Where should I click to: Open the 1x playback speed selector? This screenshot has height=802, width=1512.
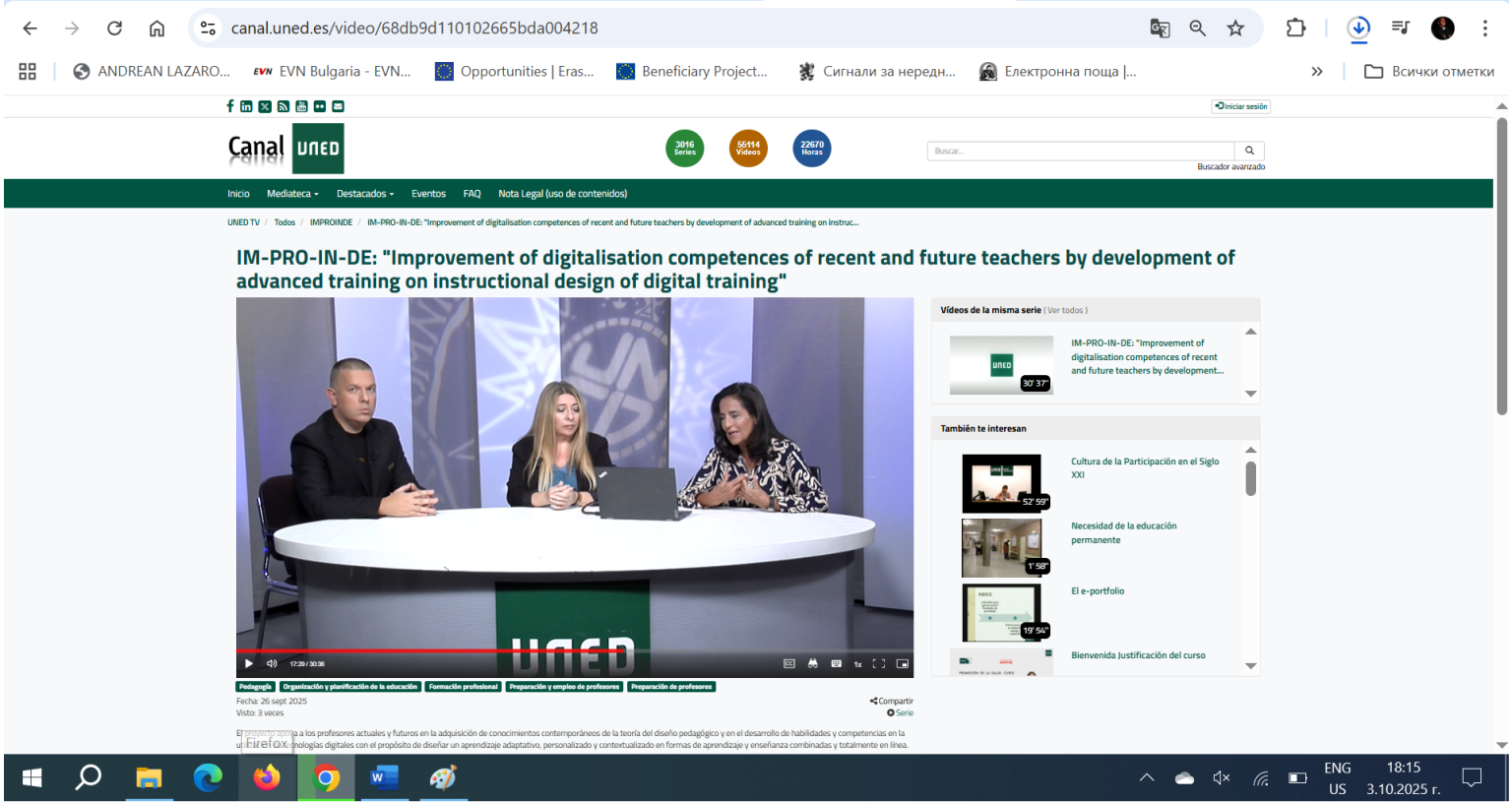click(x=857, y=664)
